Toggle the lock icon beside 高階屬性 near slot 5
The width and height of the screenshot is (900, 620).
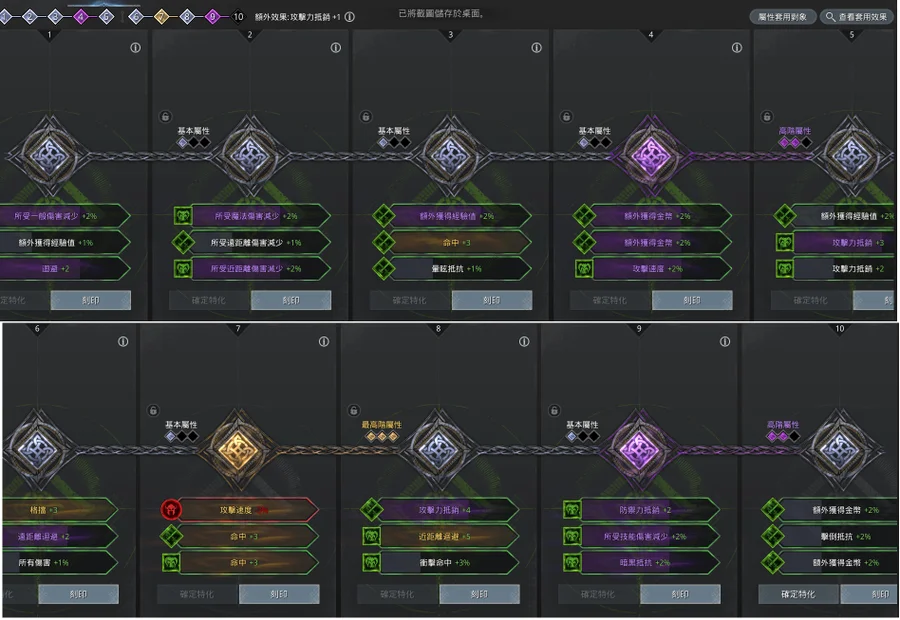click(x=767, y=117)
